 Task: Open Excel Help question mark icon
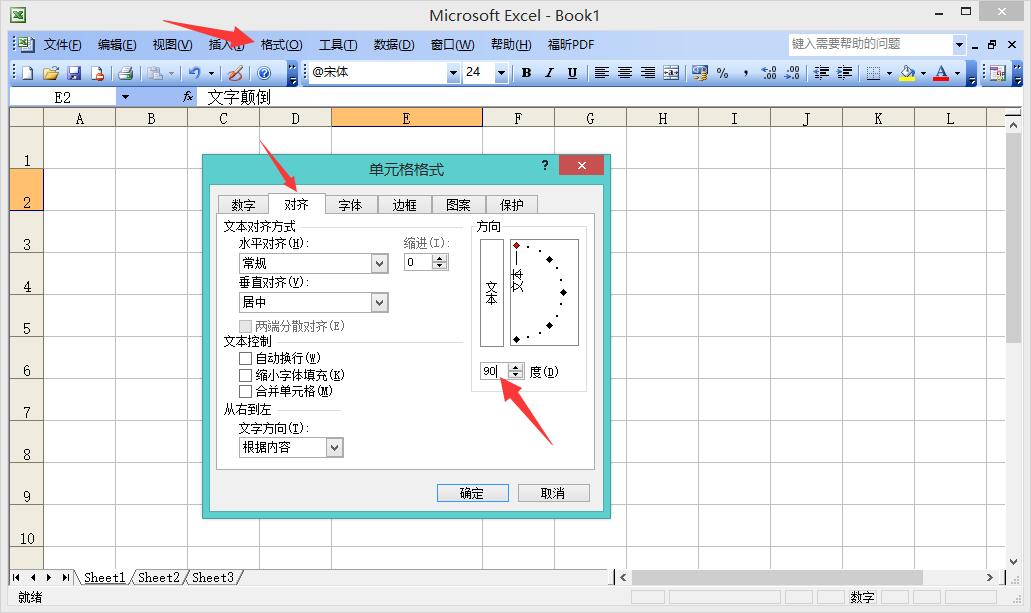tap(264, 73)
